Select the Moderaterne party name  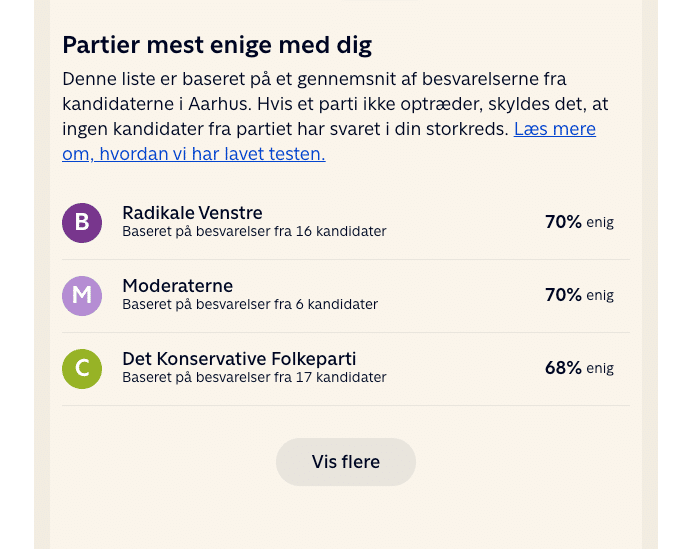[x=177, y=286]
